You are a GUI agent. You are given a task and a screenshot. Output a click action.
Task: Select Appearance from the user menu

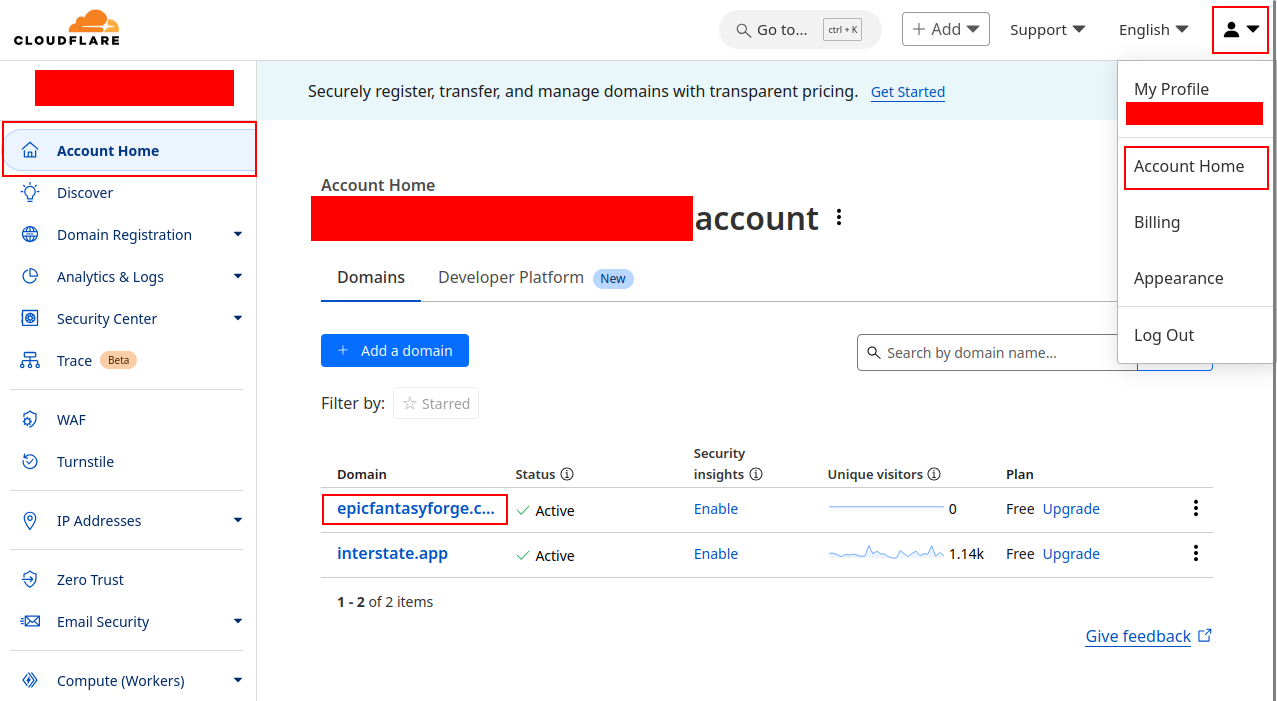click(x=1178, y=278)
